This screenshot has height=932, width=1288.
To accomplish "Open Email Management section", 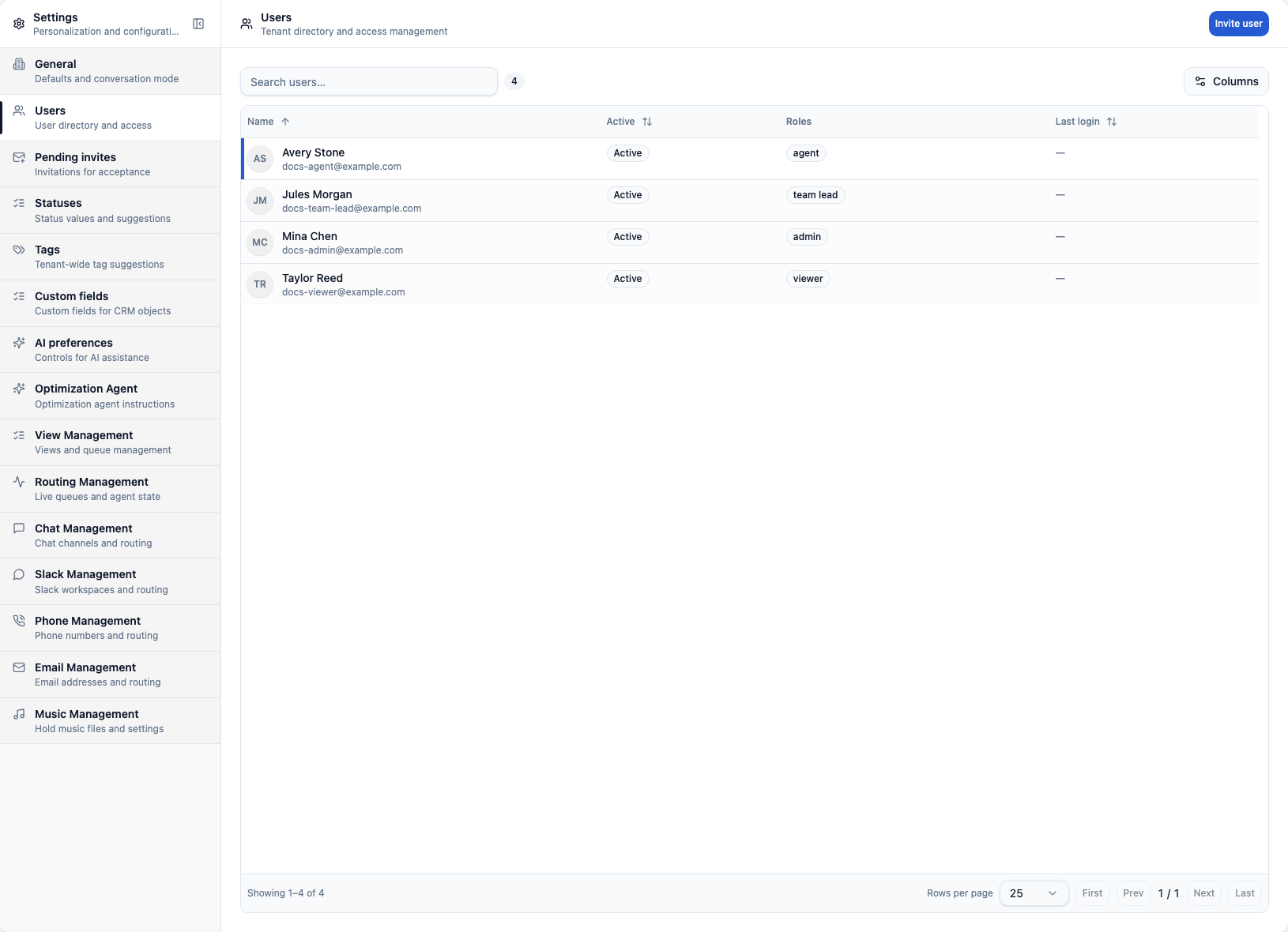I will [111, 675].
